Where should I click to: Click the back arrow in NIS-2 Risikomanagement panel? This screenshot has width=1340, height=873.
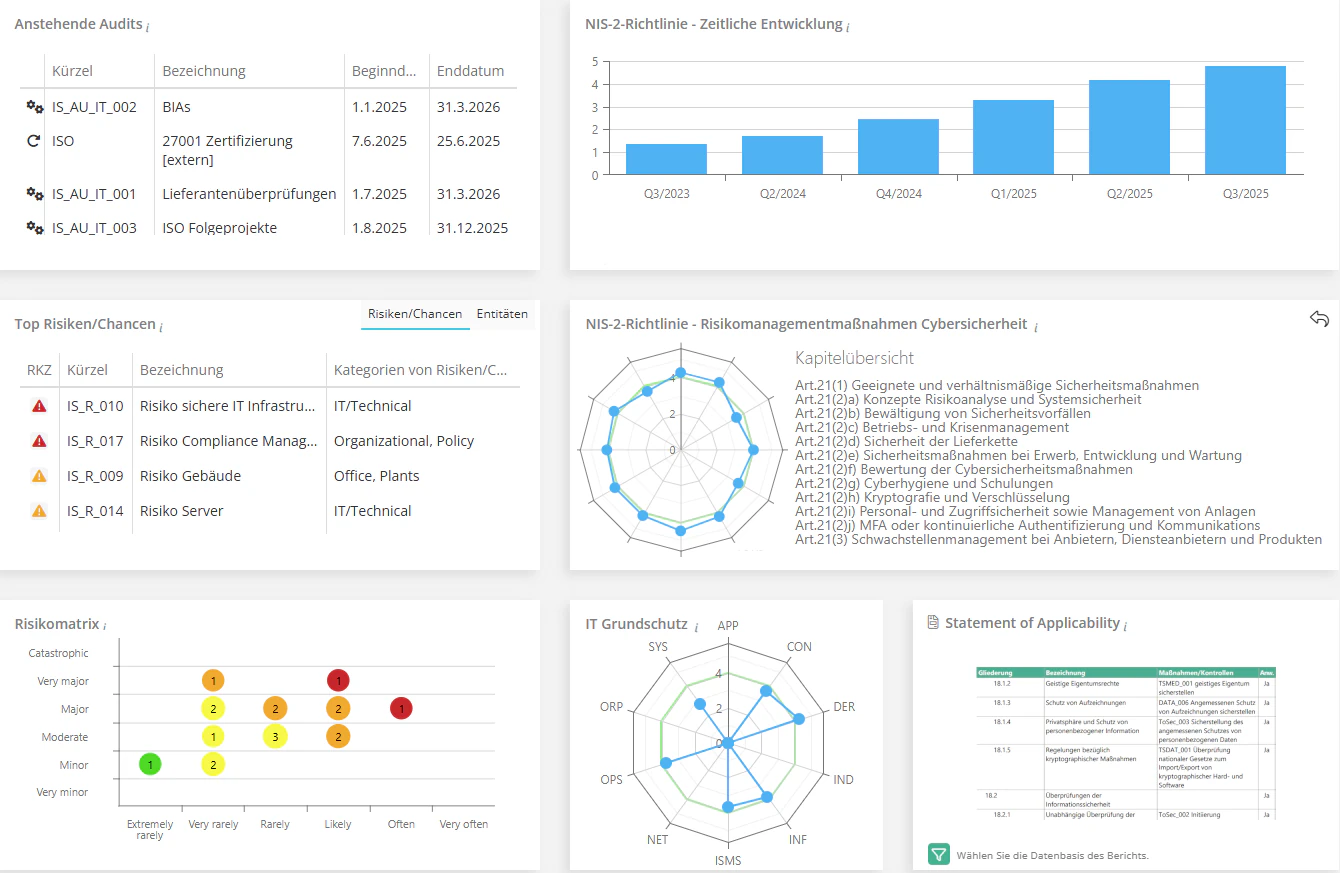click(1319, 319)
